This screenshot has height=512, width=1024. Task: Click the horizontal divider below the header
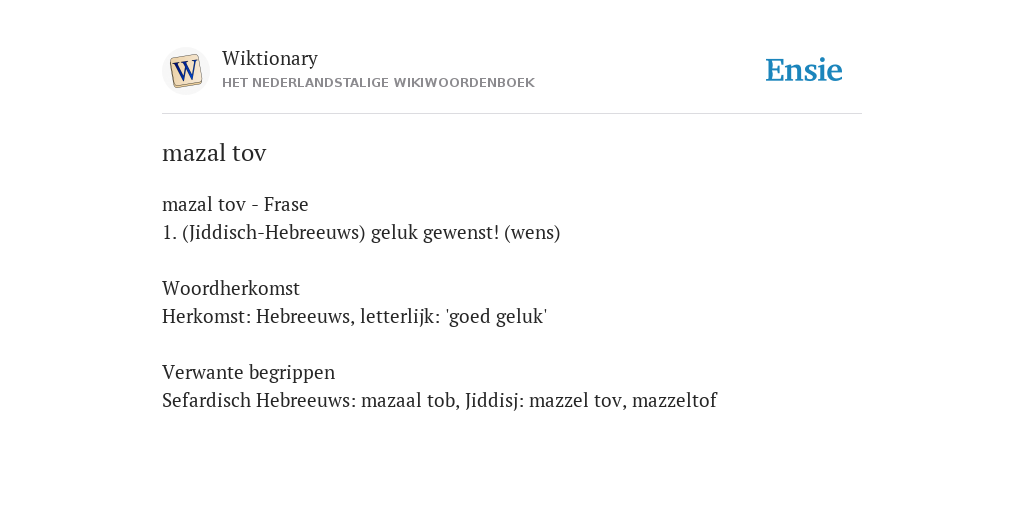click(512, 114)
